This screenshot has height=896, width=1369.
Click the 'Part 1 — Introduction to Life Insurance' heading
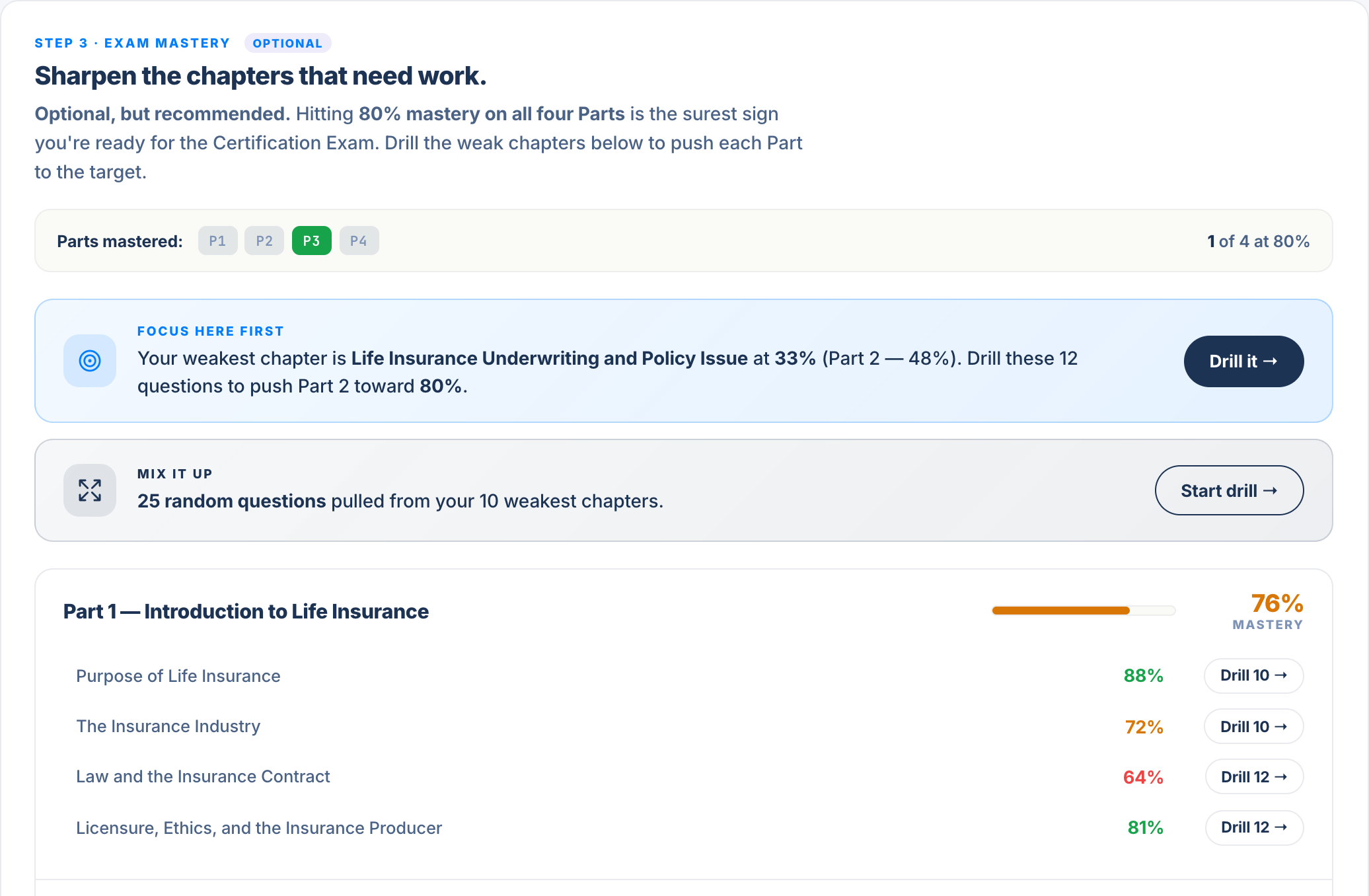[x=246, y=611]
